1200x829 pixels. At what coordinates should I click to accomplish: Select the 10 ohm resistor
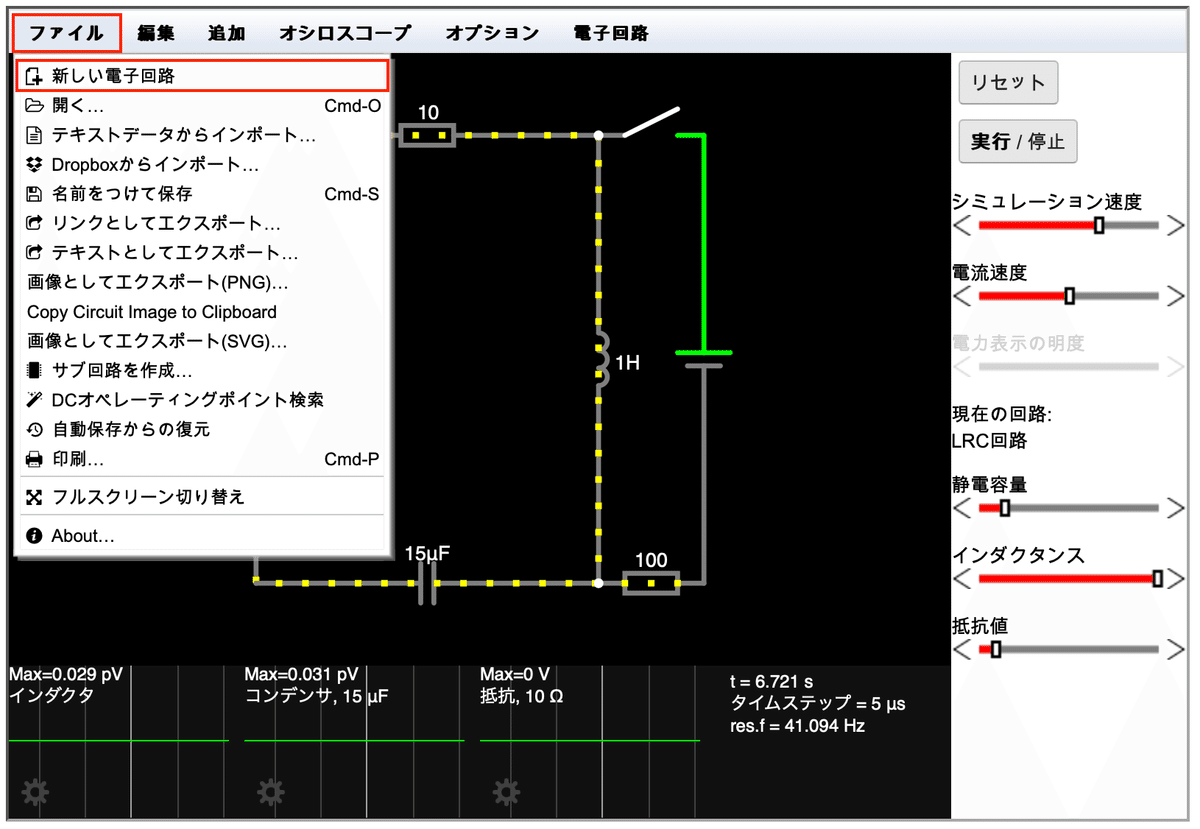tap(427, 134)
